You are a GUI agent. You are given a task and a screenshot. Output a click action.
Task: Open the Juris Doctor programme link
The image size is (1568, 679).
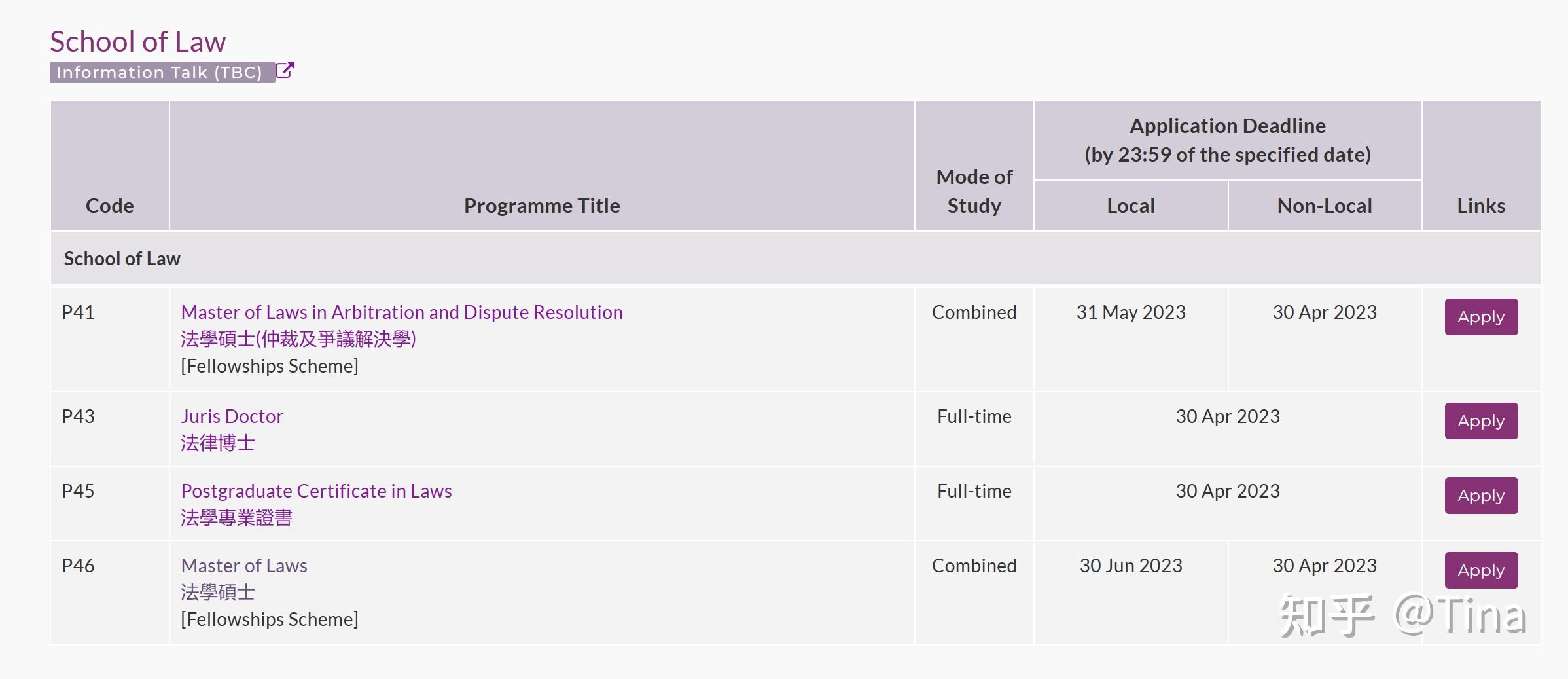click(x=232, y=416)
